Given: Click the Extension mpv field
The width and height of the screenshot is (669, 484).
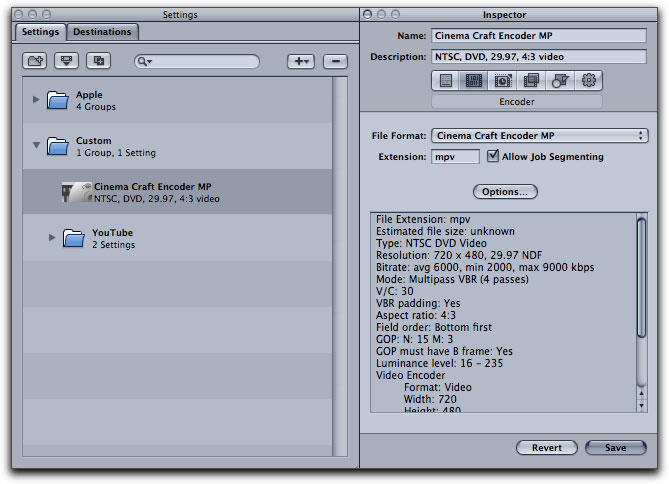Looking at the screenshot, I should 455,157.
